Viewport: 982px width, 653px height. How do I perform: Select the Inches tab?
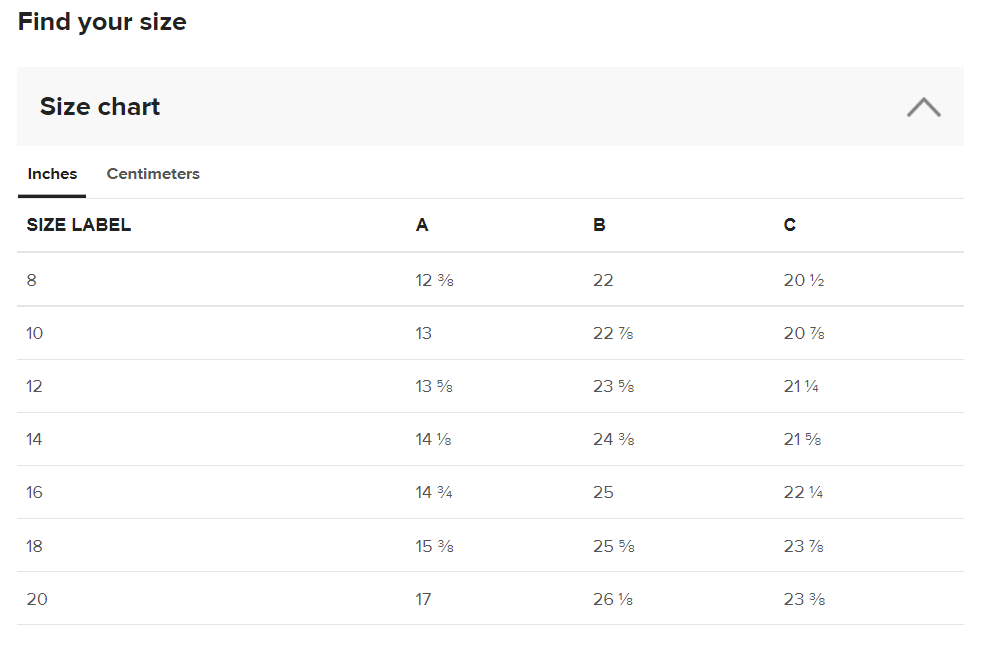tap(52, 174)
